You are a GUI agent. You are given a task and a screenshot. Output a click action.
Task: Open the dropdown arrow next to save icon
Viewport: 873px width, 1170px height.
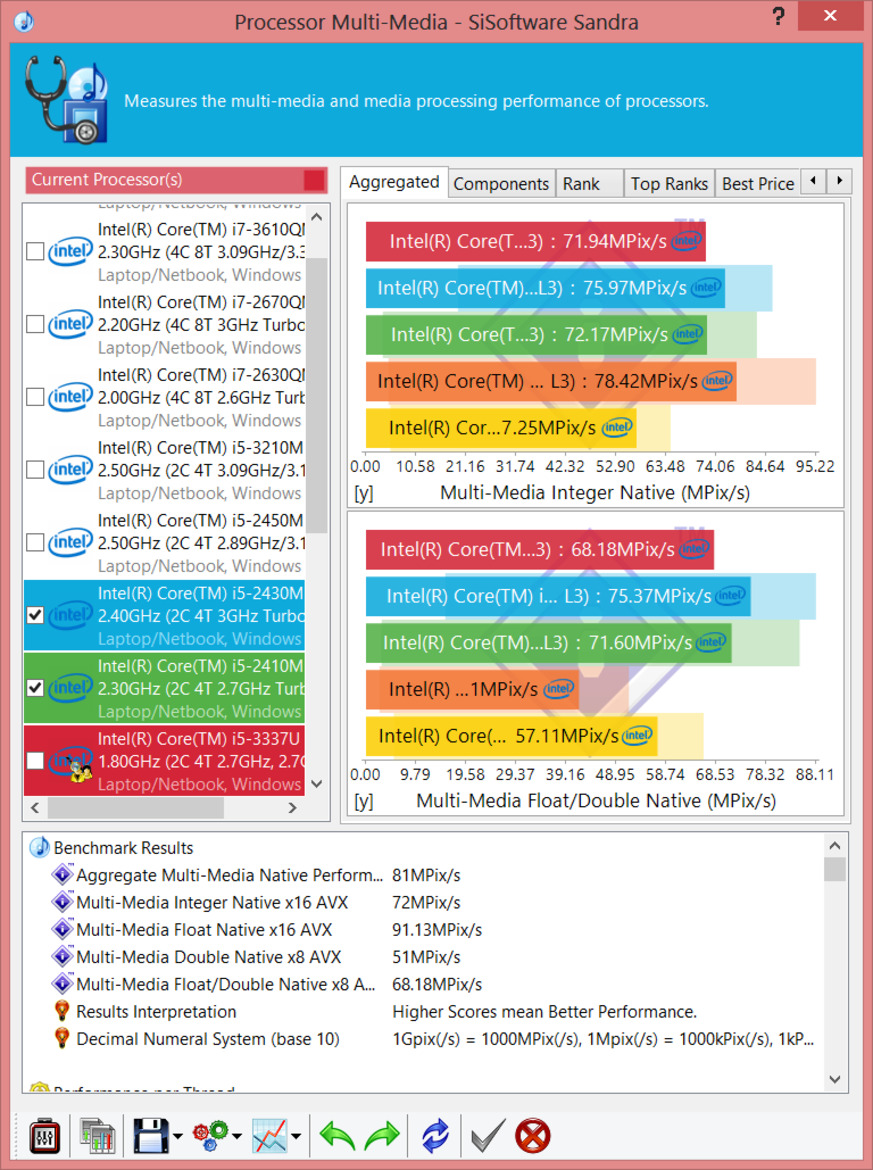pos(178,1137)
